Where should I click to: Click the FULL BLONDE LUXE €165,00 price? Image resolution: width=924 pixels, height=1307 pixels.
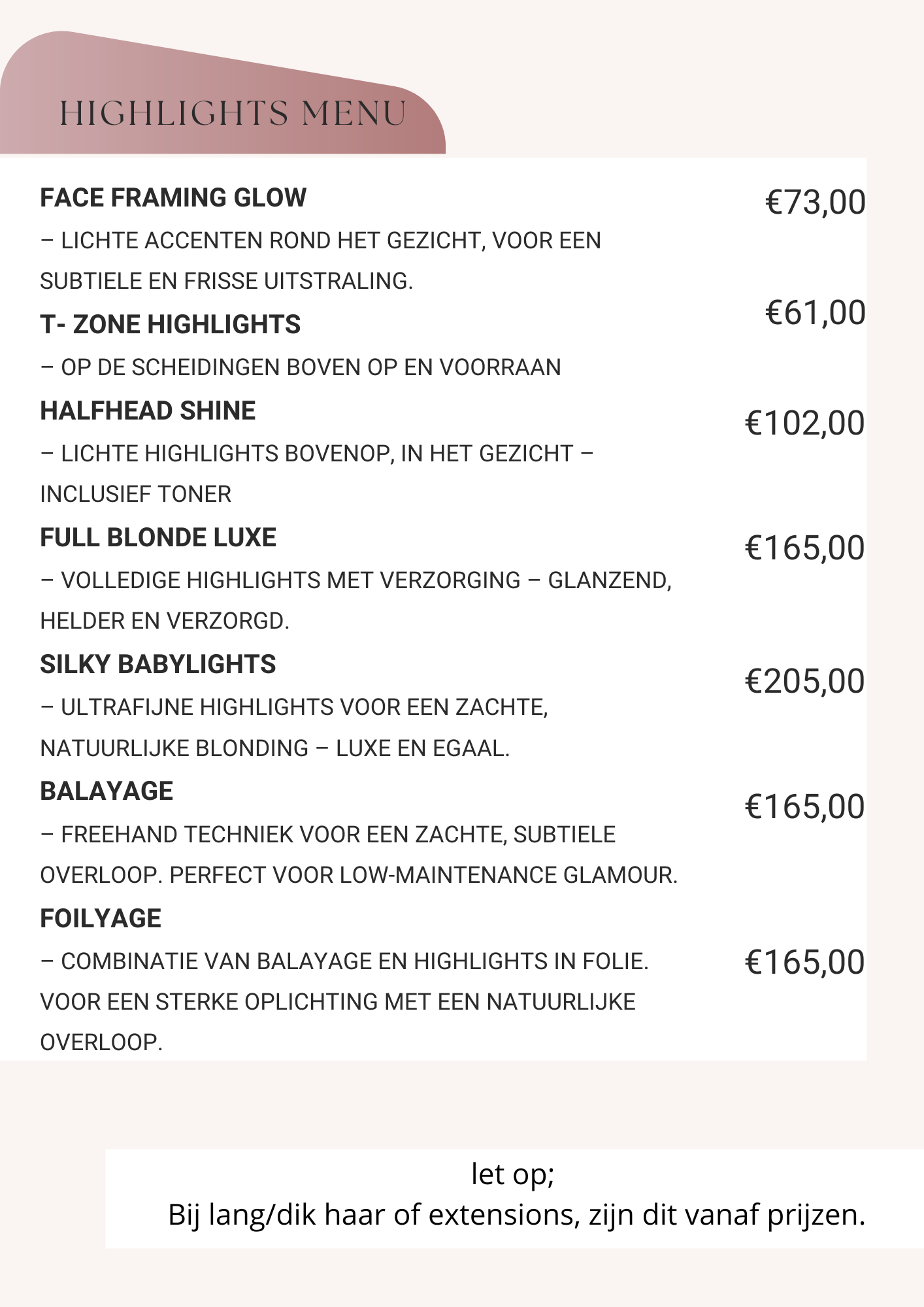point(804,548)
